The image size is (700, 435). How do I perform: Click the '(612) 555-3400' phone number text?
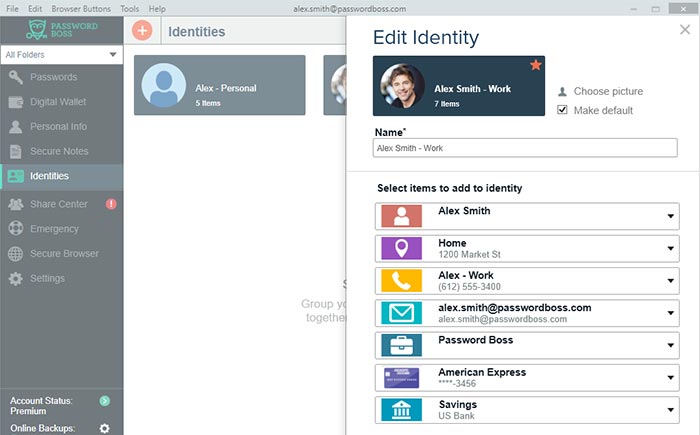[469, 287]
